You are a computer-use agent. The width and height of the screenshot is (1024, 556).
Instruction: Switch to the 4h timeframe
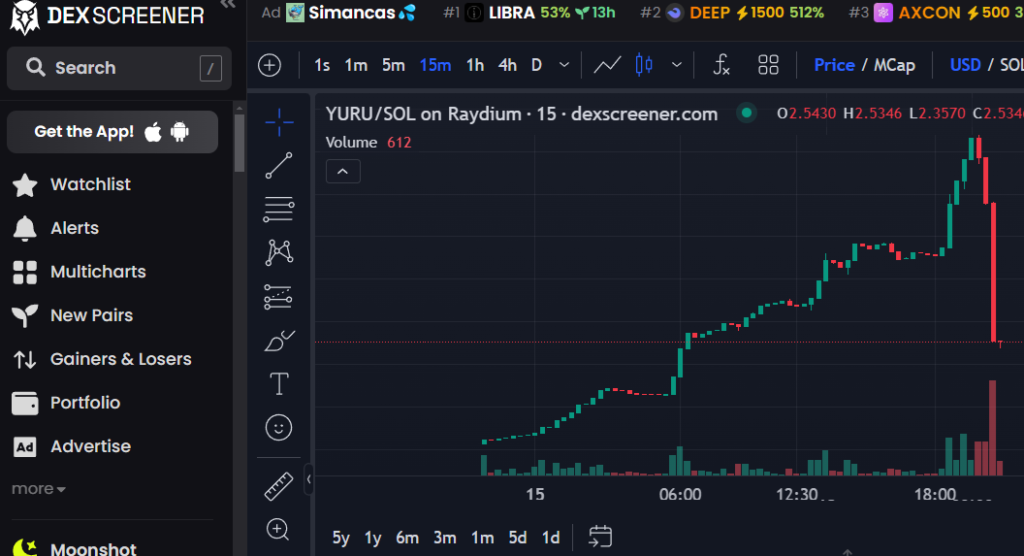(507, 65)
